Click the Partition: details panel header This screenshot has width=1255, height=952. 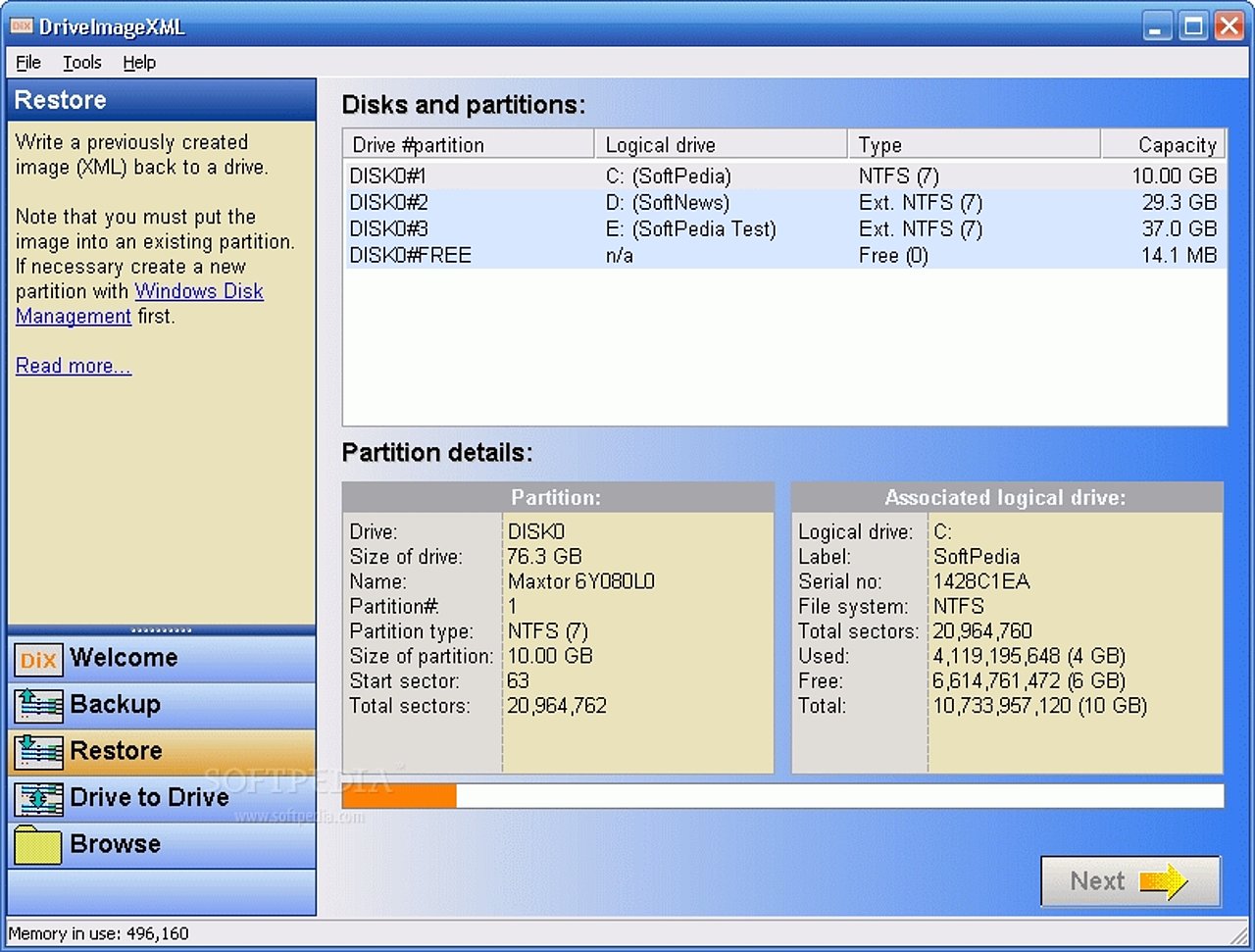[558, 497]
